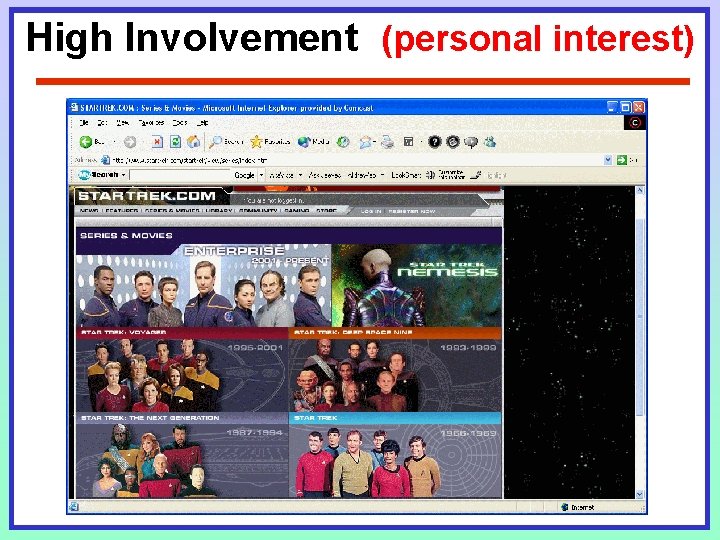The width and height of the screenshot is (720, 540).
Task: Click the green Back arrow button
Action: click(86, 142)
